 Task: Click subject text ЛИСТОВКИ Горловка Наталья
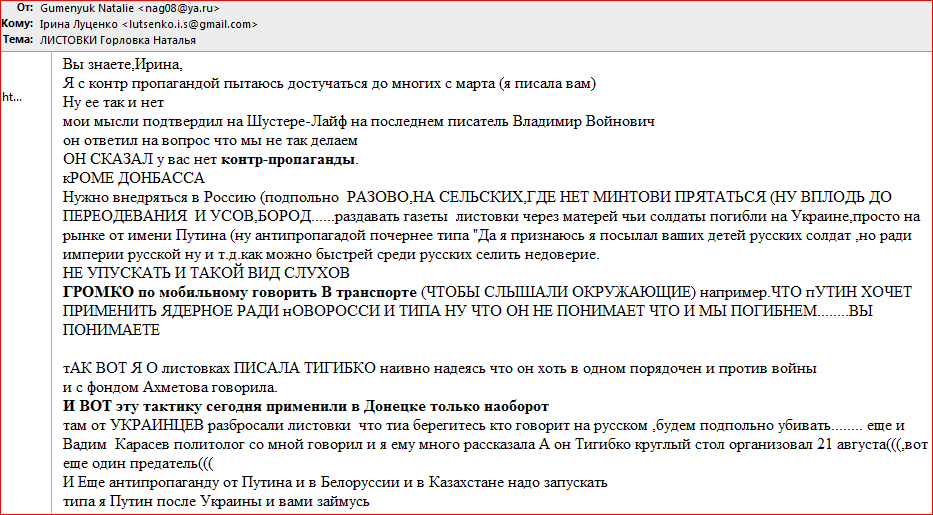117,40
